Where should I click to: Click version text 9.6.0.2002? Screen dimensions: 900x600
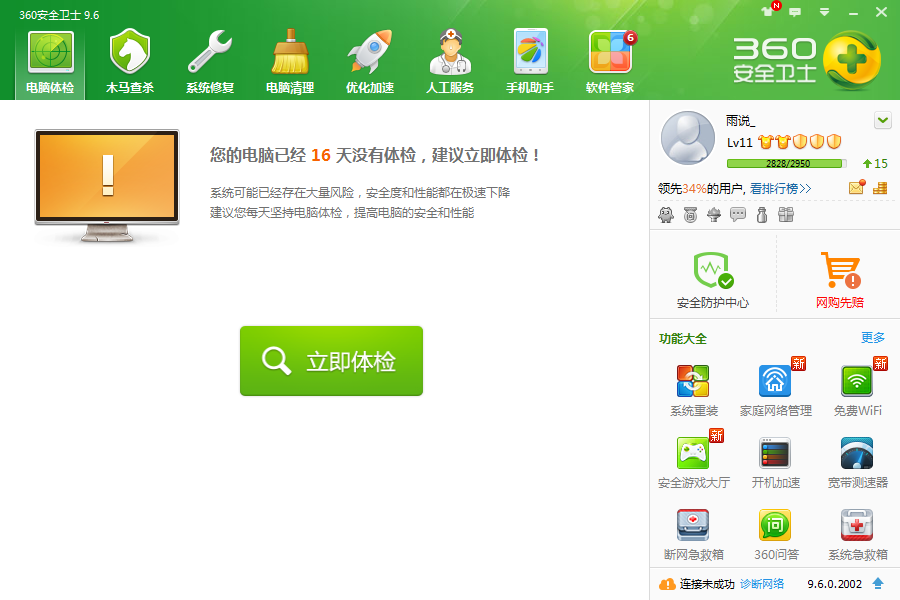click(835, 584)
